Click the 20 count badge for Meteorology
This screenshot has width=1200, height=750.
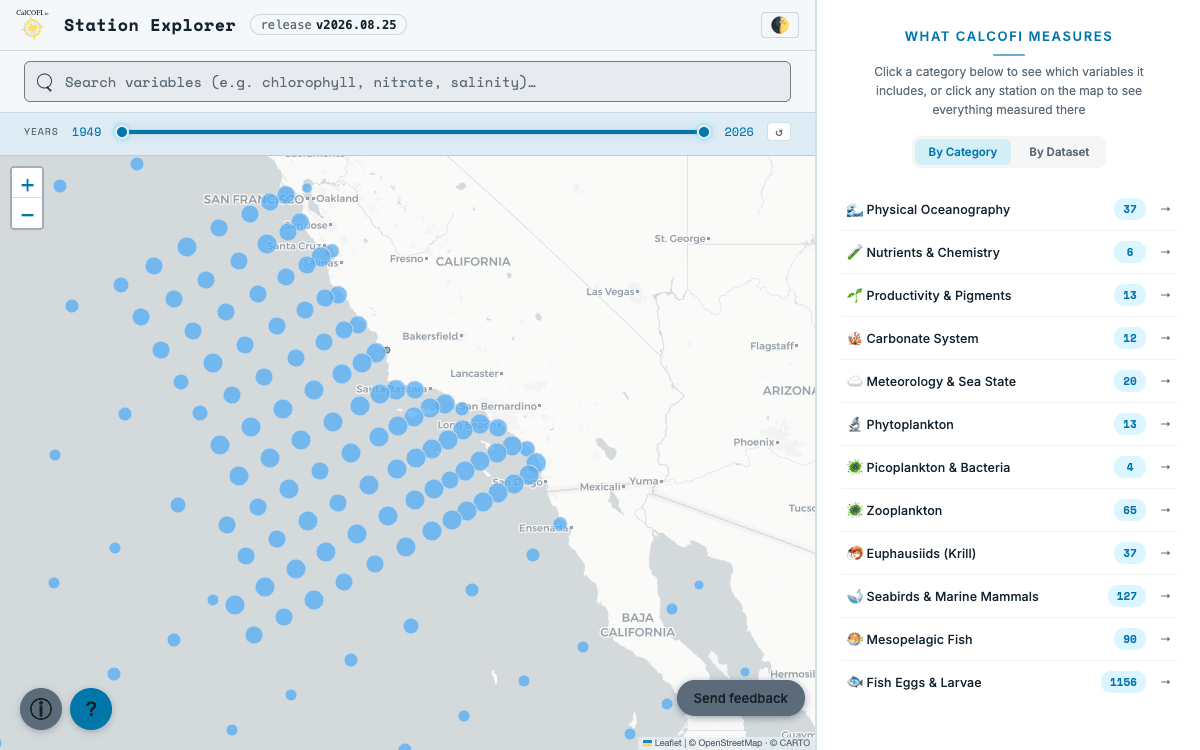(1130, 381)
